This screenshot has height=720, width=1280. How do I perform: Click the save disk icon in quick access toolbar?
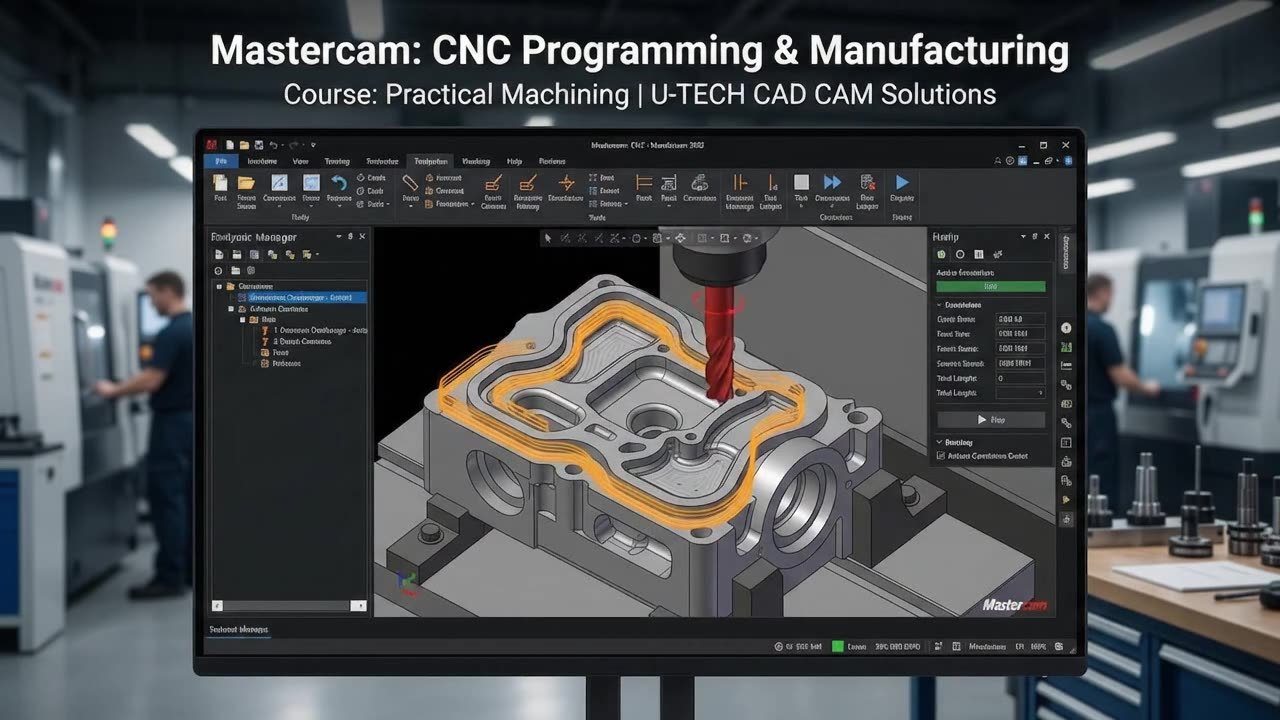259,145
